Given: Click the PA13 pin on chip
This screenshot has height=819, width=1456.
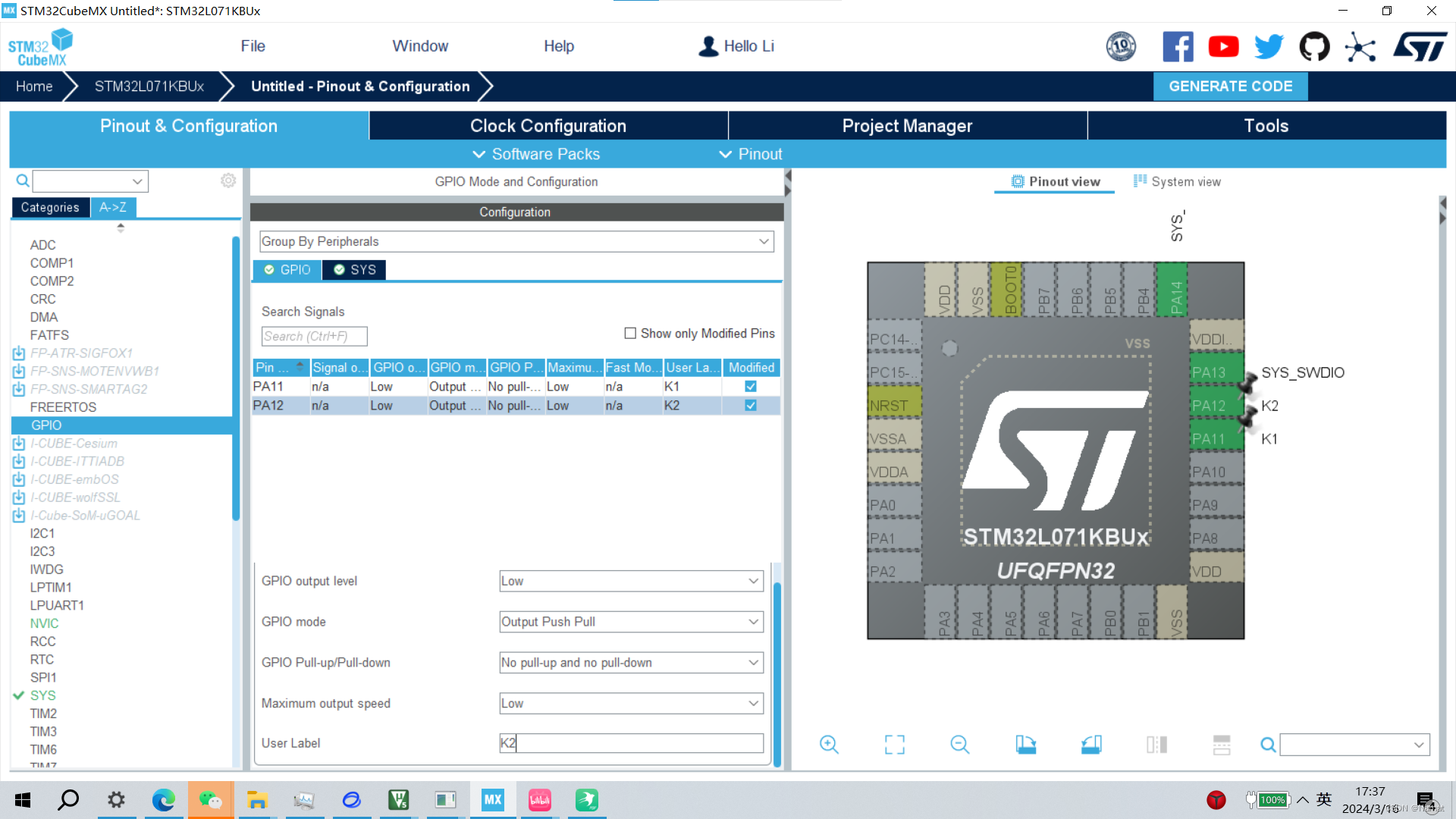Looking at the screenshot, I should point(1216,372).
